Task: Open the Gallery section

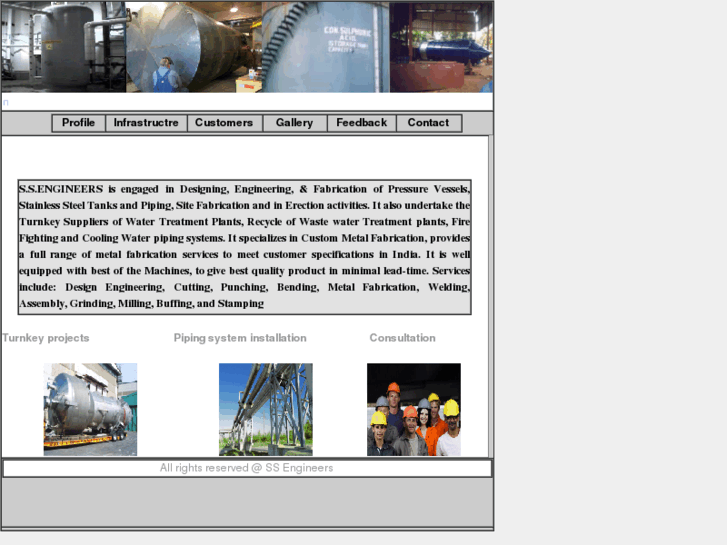Action: pyautogui.click(x=294, y=123)
